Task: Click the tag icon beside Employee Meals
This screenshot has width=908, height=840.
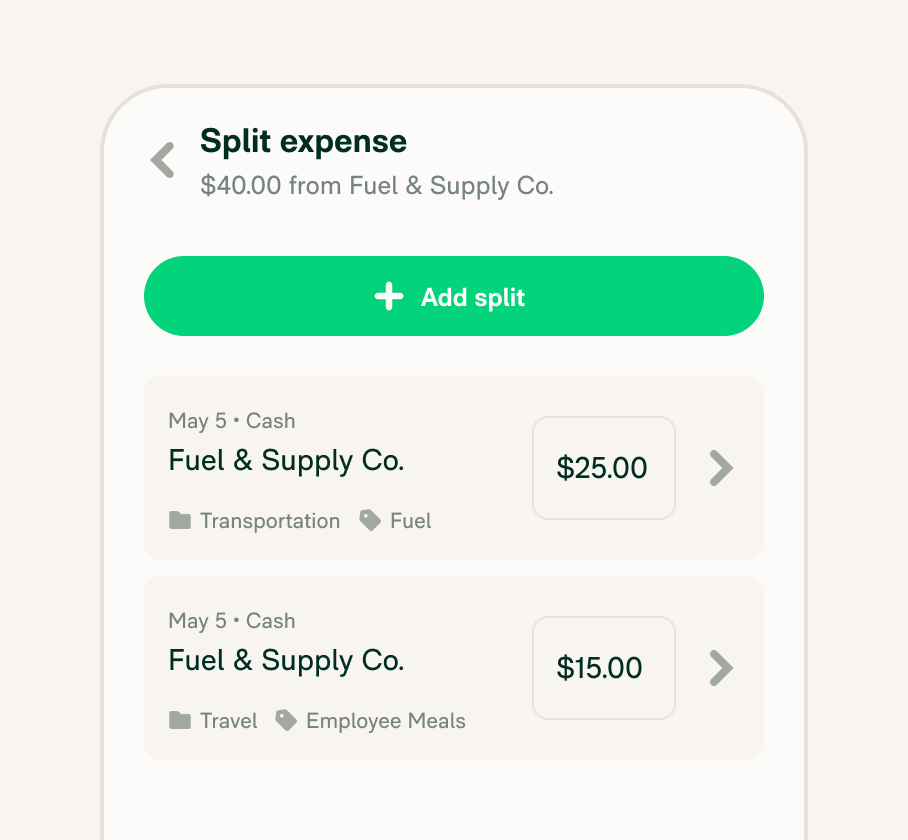Action: click(x=286, y=721)
